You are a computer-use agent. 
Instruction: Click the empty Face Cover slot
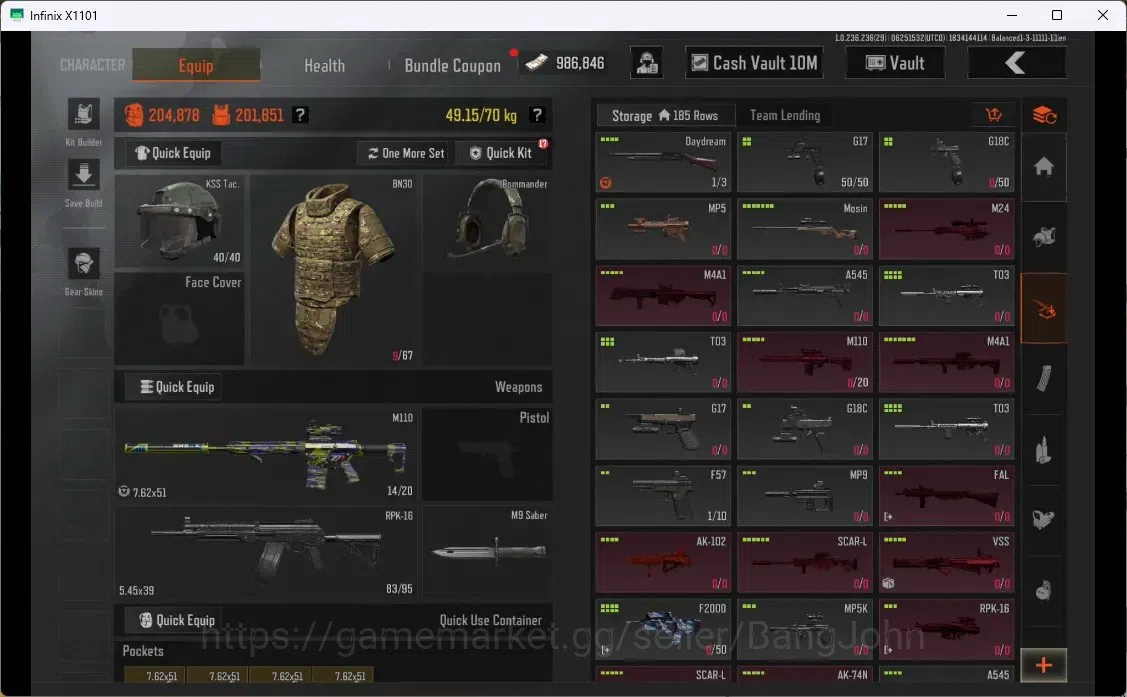click(x=179, y=318)
